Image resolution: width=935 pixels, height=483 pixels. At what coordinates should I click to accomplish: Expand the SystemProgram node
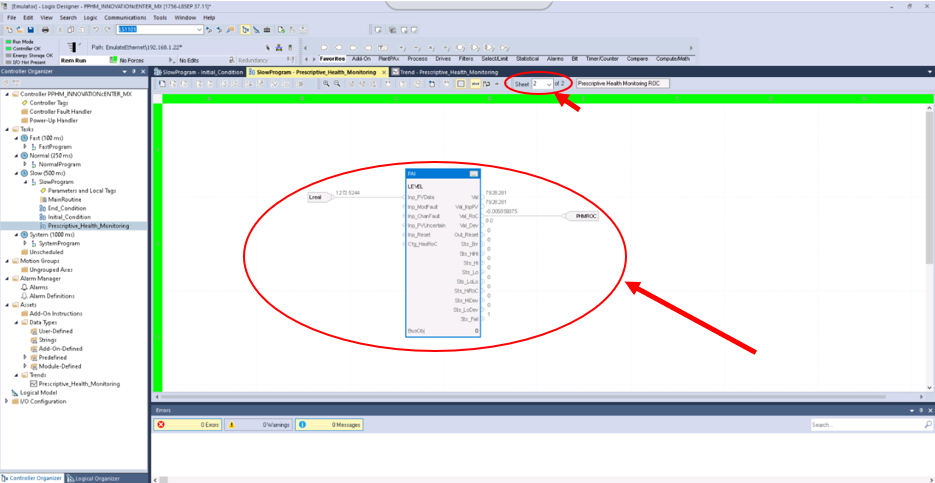[24, 243]
